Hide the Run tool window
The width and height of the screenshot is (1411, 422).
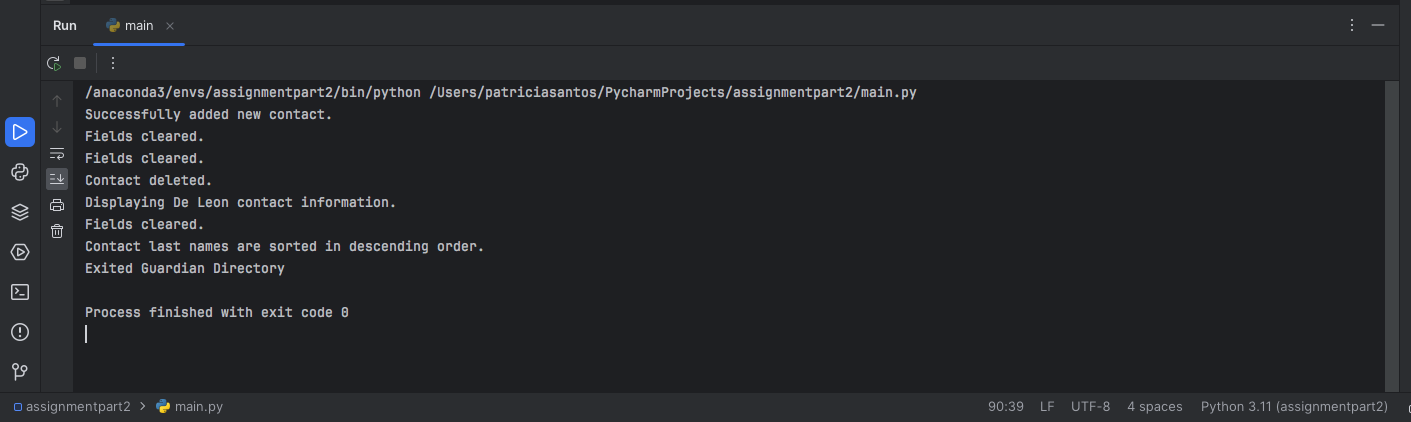coord(1378,26)
